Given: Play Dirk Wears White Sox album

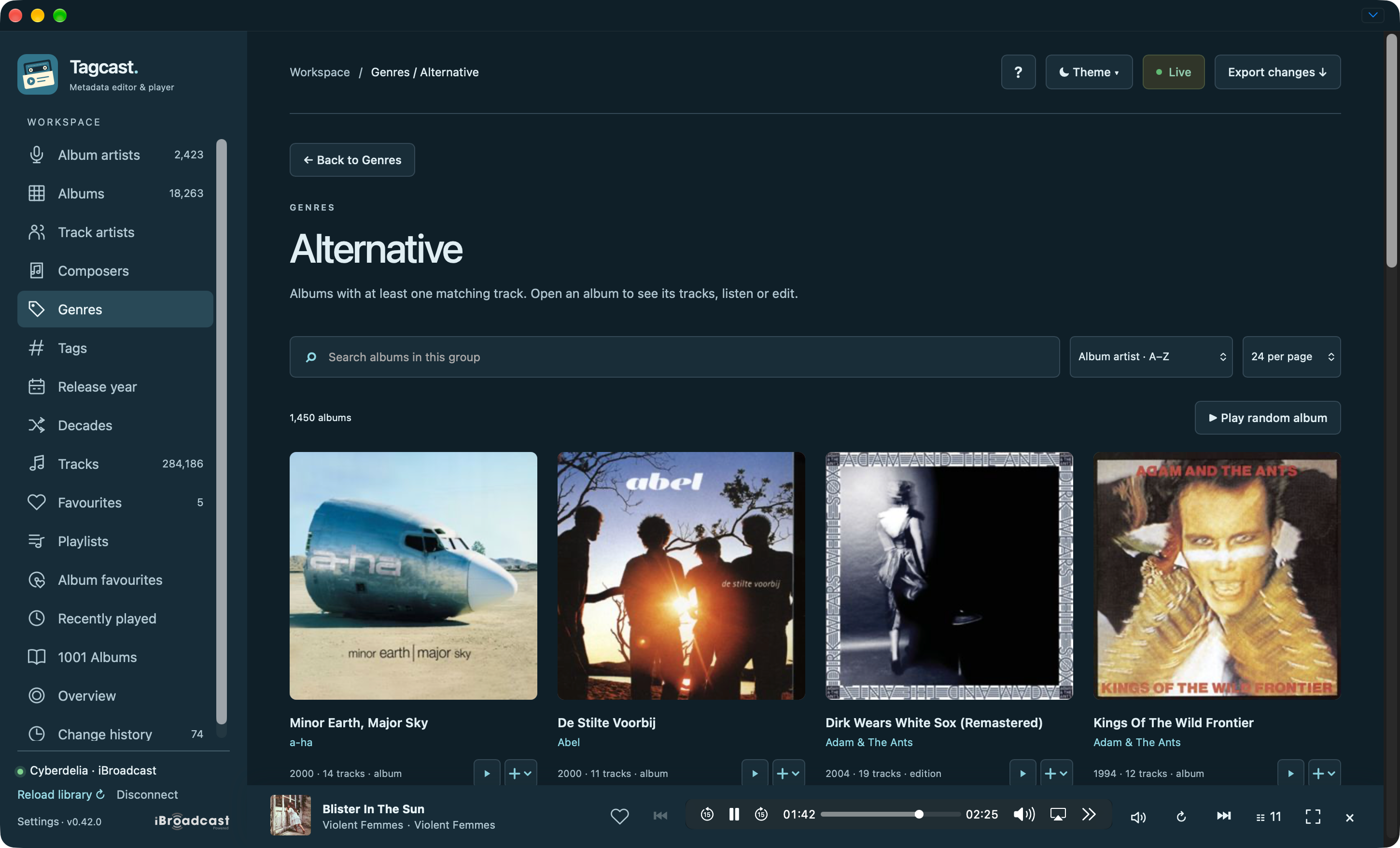Looking at the screenshot, I should tap(1023, 773).
